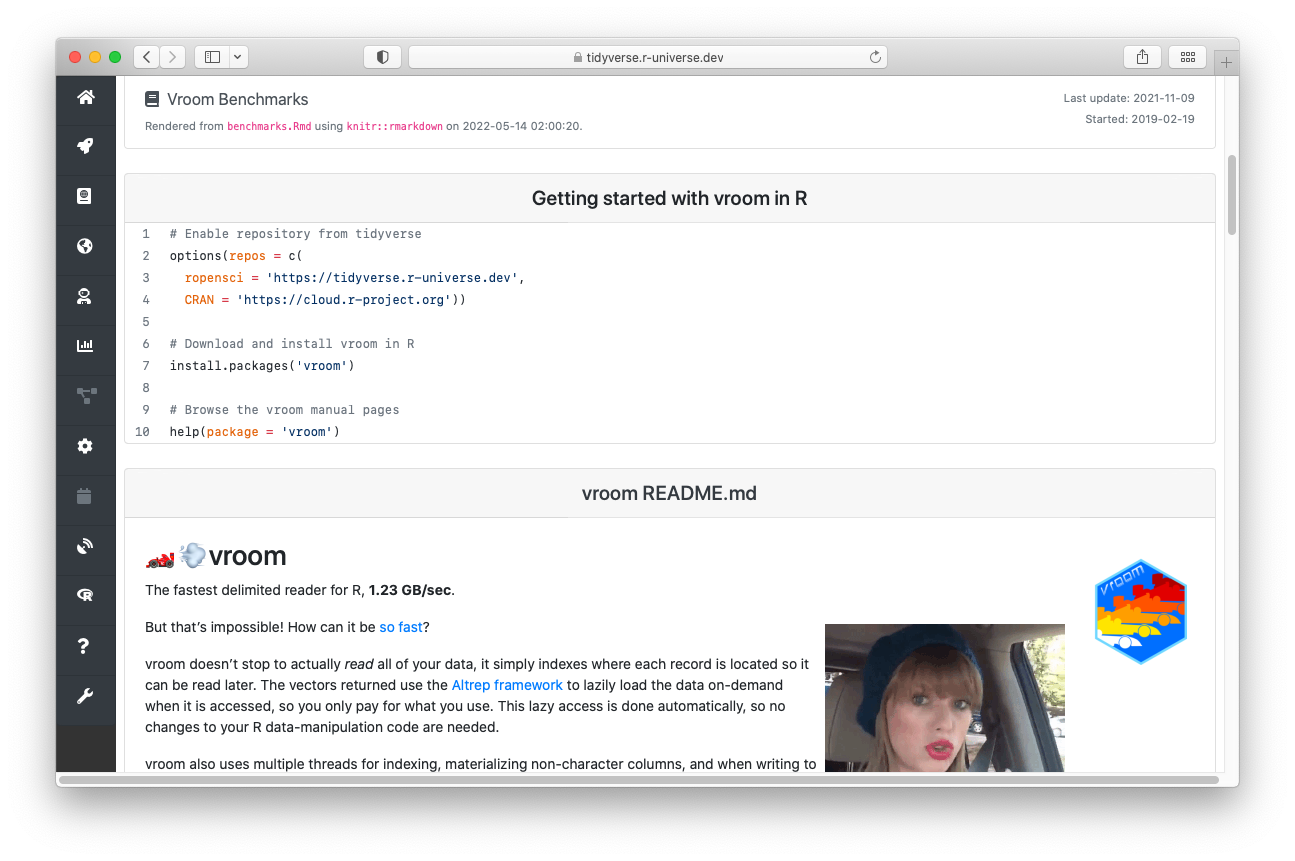1295x861 pixels.
Task: Click the R logo sidebar icon
Action: (85, 596)
